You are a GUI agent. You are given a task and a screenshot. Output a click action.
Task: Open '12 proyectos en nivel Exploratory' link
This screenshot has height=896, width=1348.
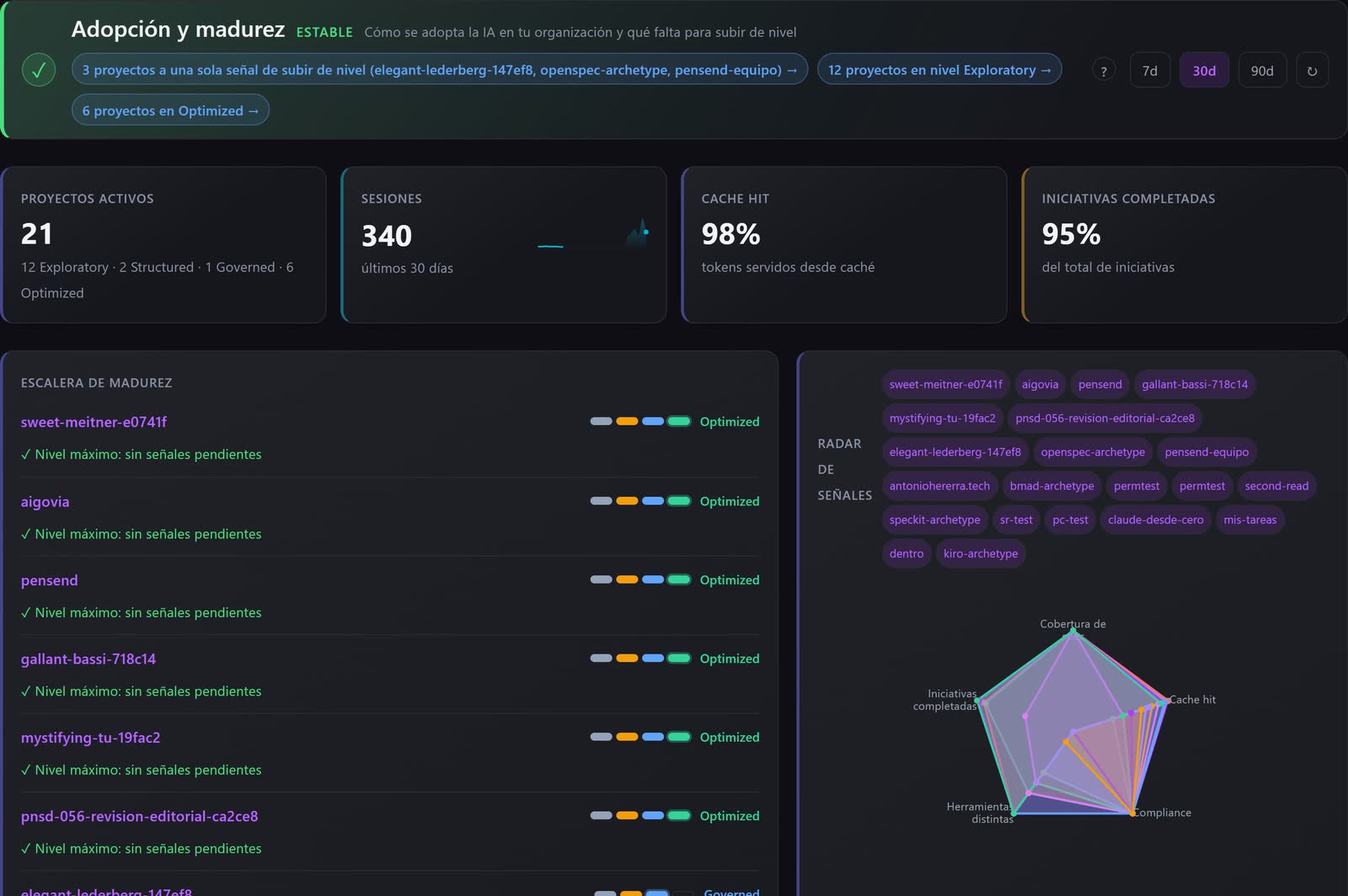939,70
